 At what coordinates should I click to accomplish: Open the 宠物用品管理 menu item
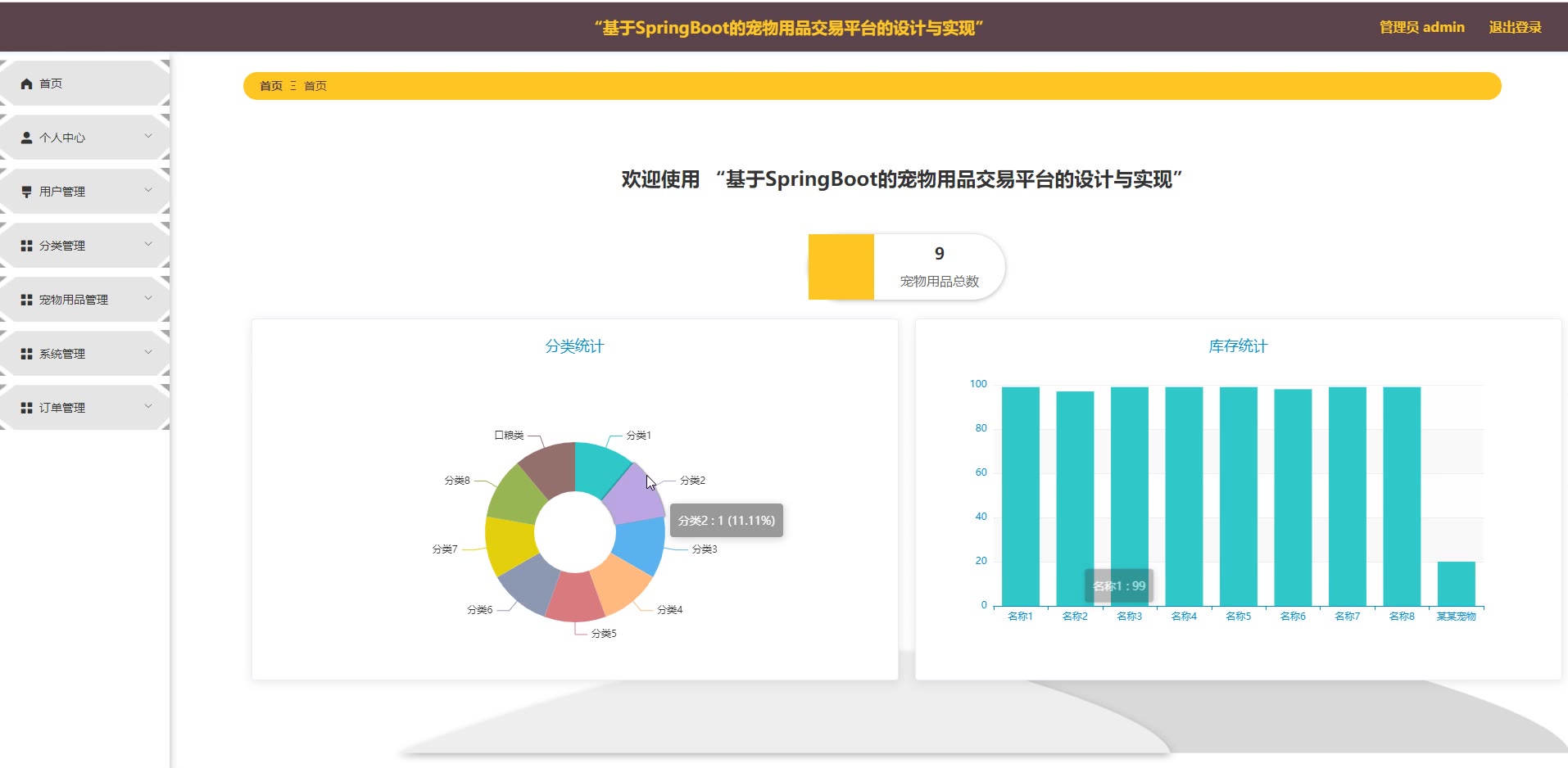click(x=74, y=300)
